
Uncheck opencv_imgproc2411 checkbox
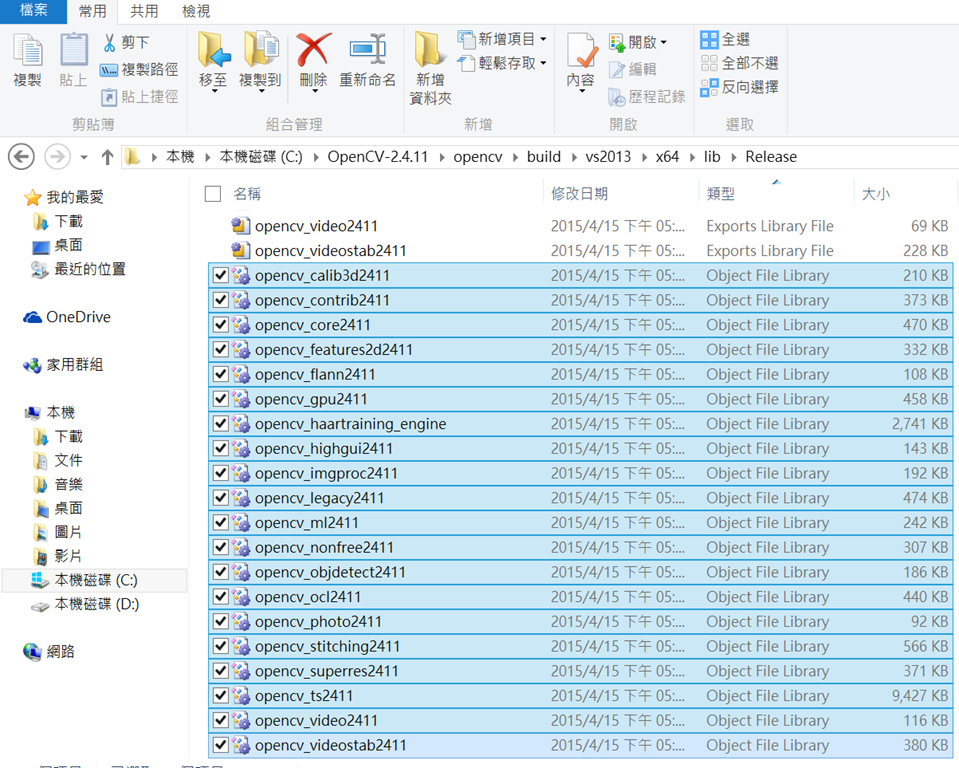click(221, 473)
